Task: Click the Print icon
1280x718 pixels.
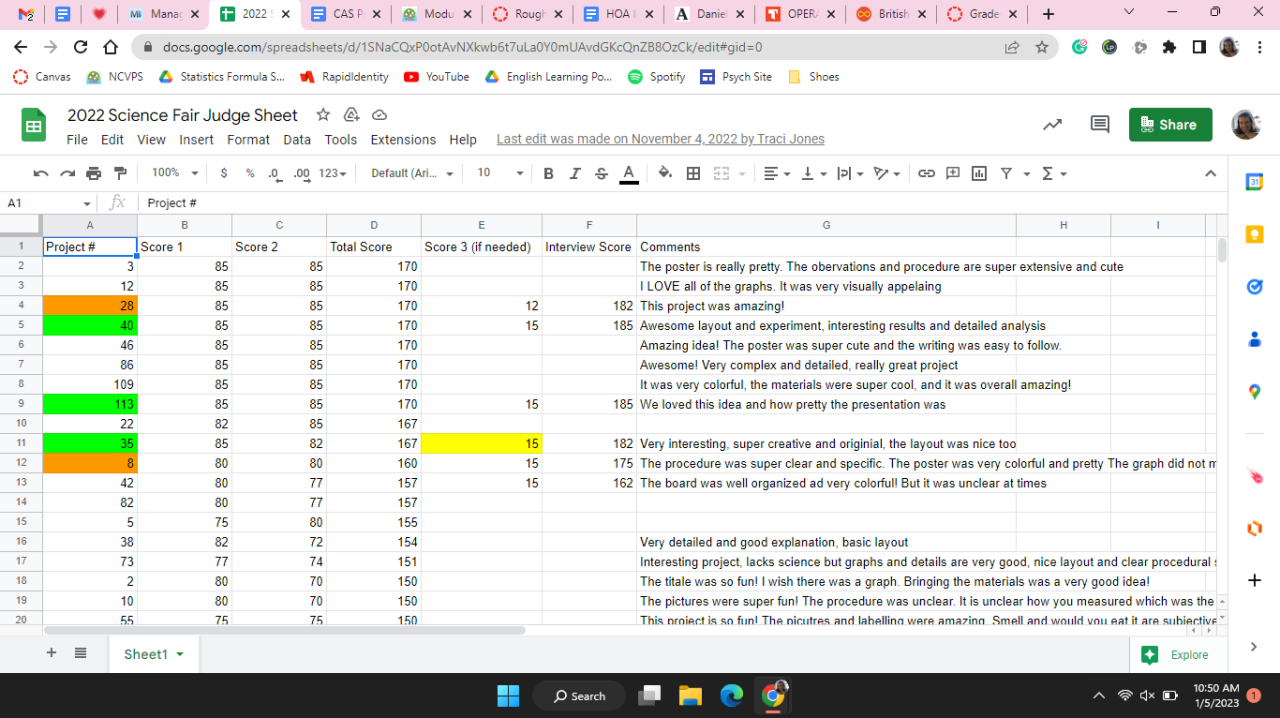Action: tap(94, 173)
